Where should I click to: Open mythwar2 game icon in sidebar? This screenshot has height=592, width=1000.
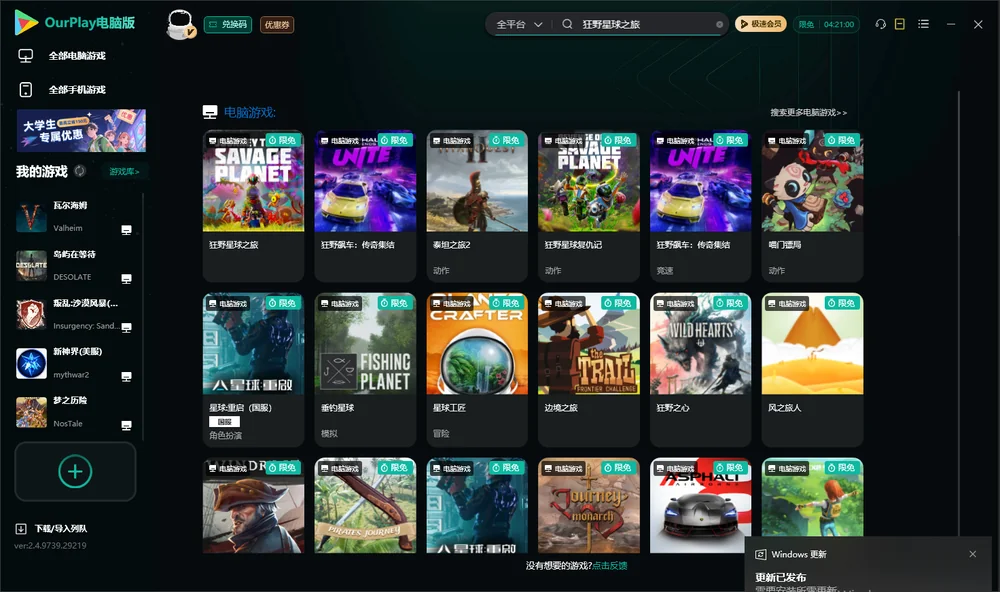tap(31, 363)
